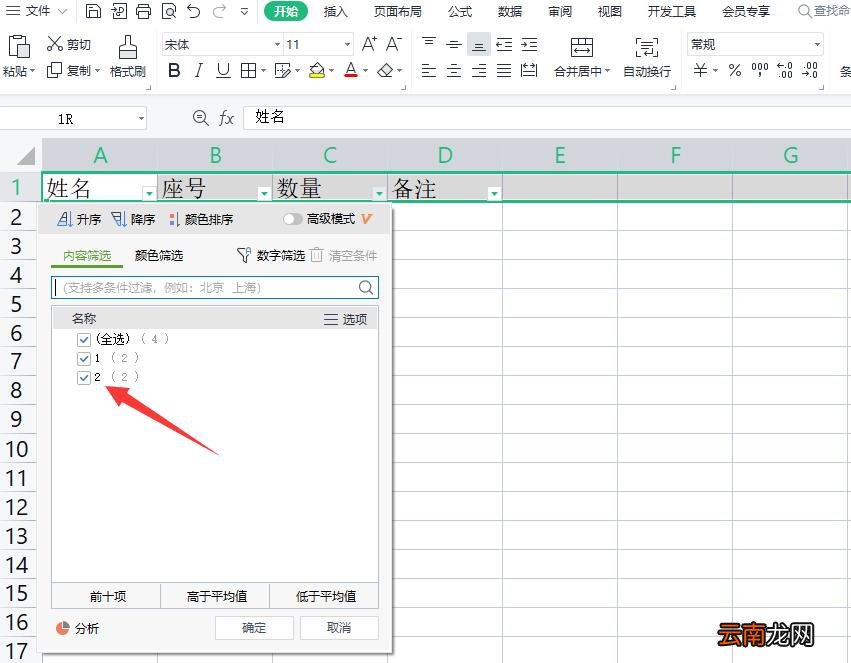Open the 公式 ribbon tab

coord(460,11)
